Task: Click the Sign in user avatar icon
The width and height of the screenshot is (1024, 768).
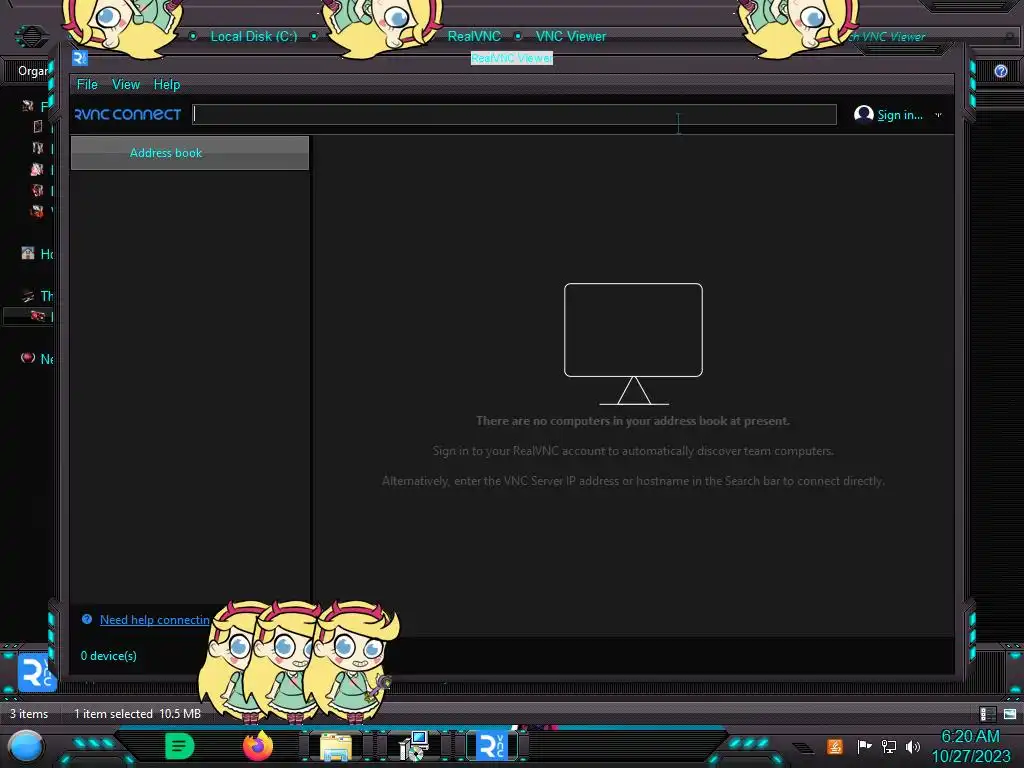Action: (x=863, y=114)
